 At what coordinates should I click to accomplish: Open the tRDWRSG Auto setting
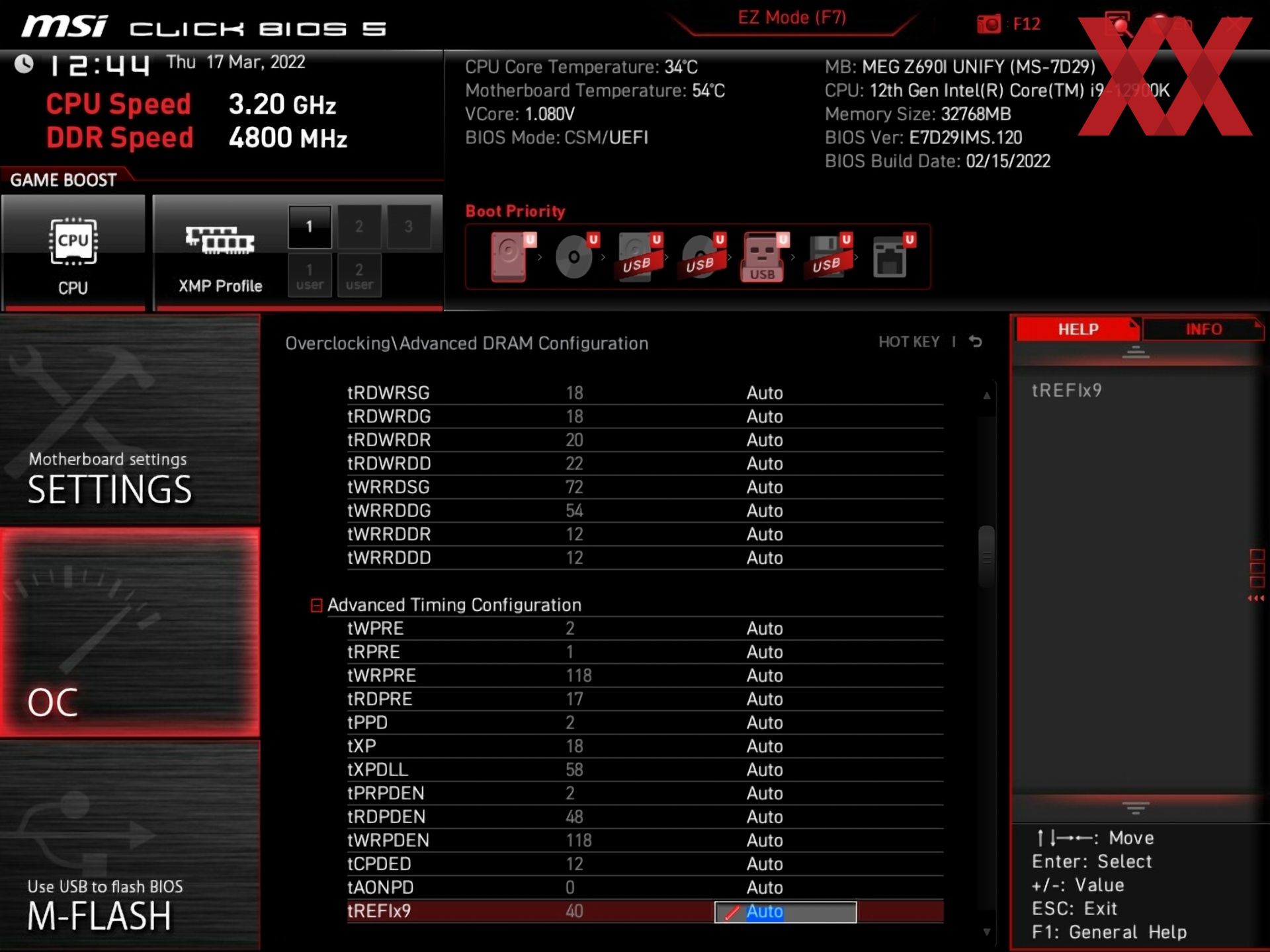[x=765, y=393]
